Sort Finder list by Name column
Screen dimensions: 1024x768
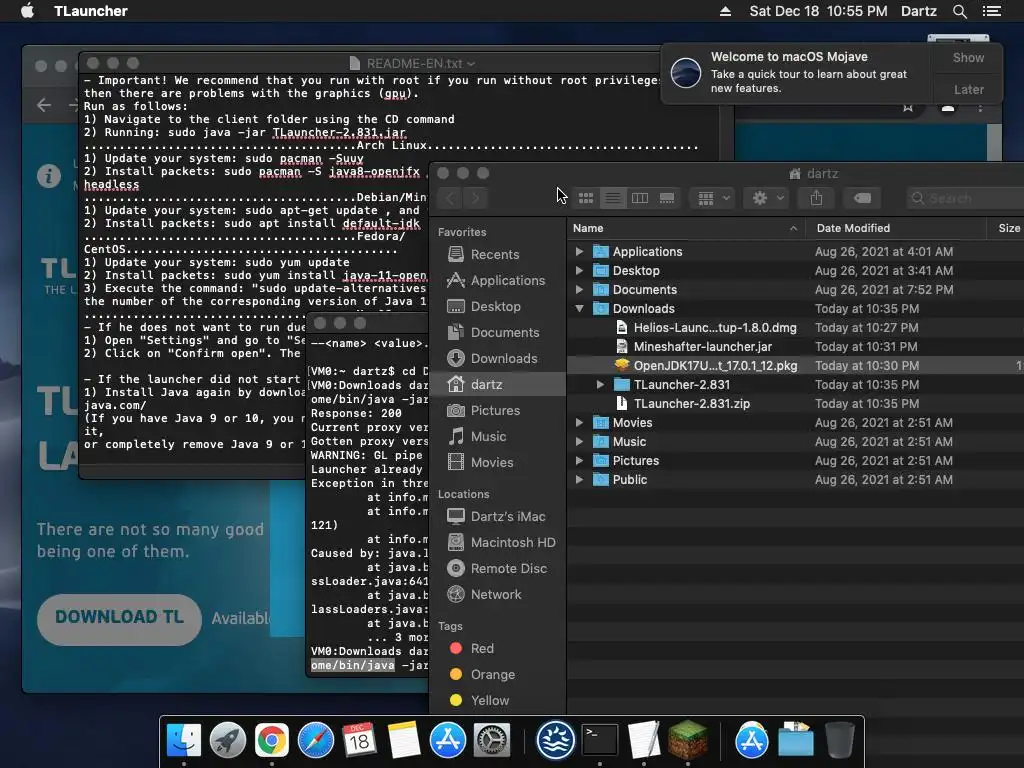(685, 228)
